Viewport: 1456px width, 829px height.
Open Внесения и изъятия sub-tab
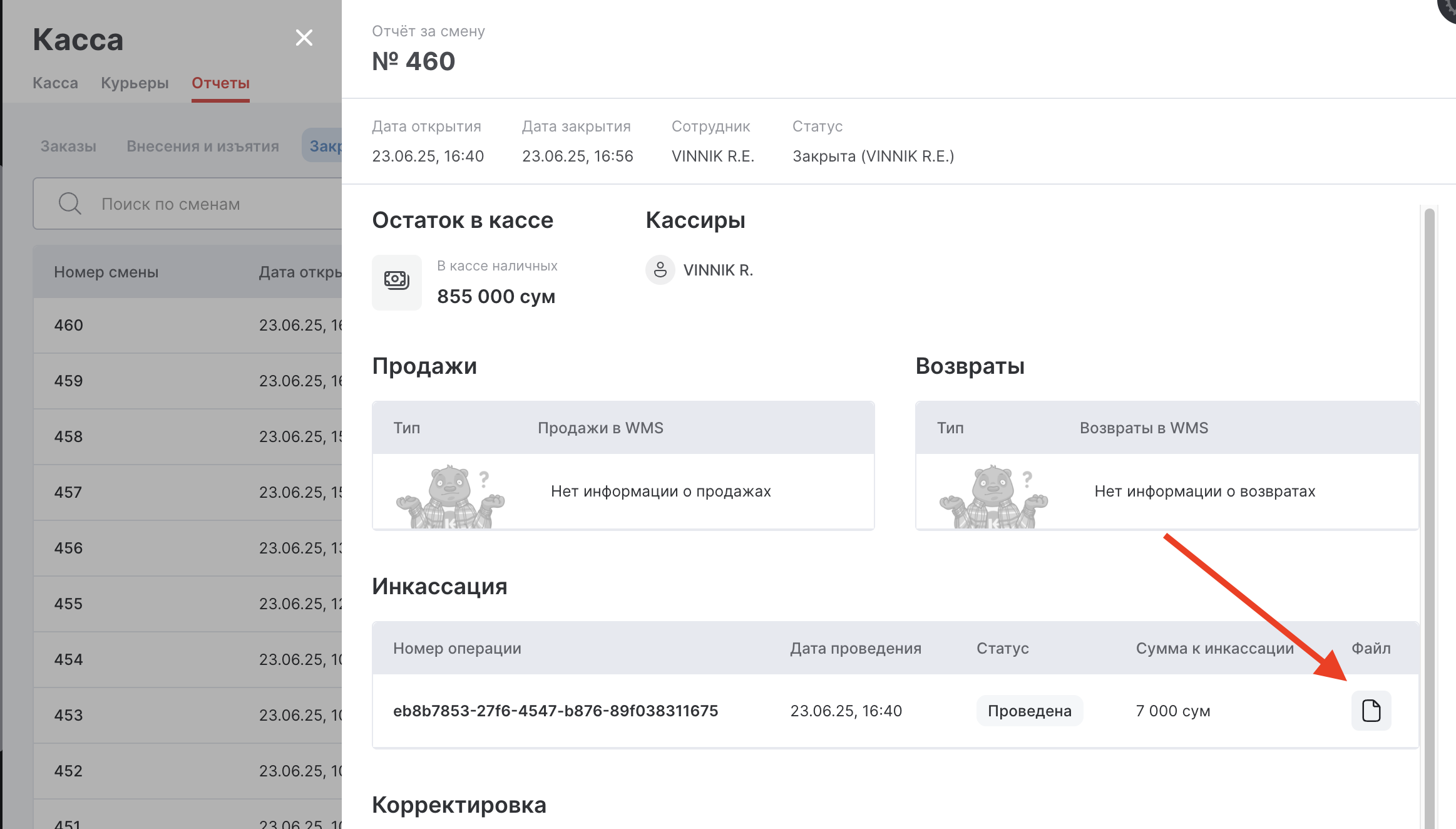202,147
